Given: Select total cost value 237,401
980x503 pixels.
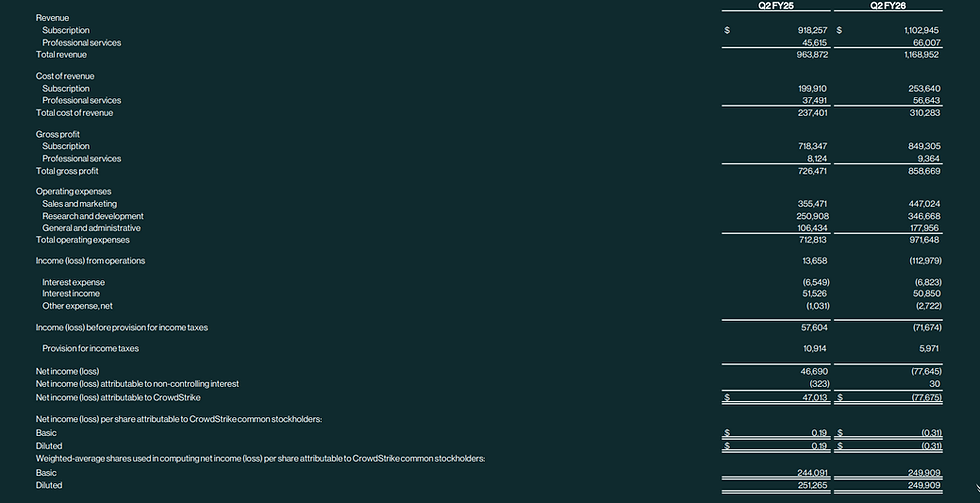Looking at the screenshot, I should (812, 113).
